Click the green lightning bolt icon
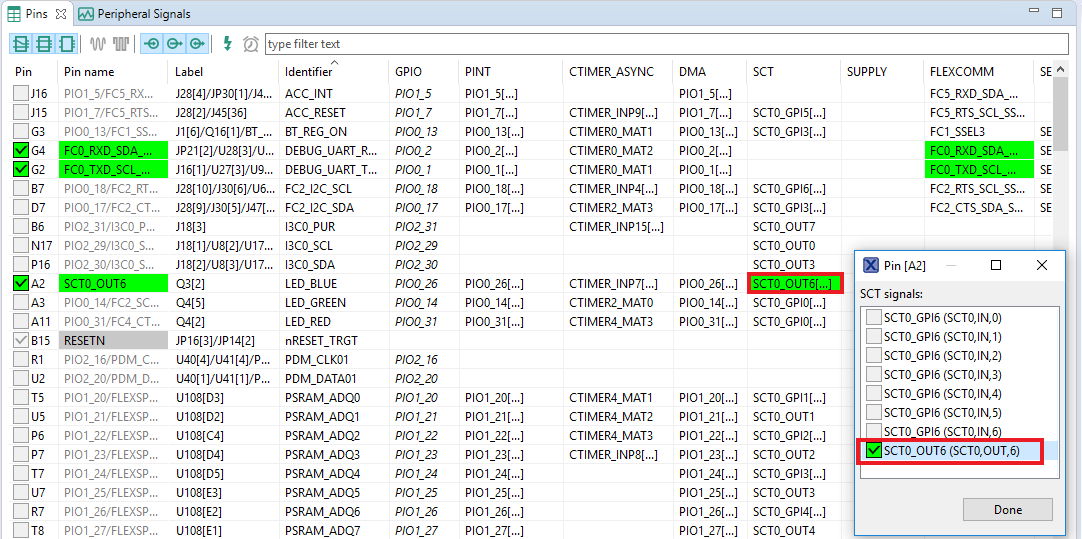This screenshot has height=539, width=1082. [227, 44]
